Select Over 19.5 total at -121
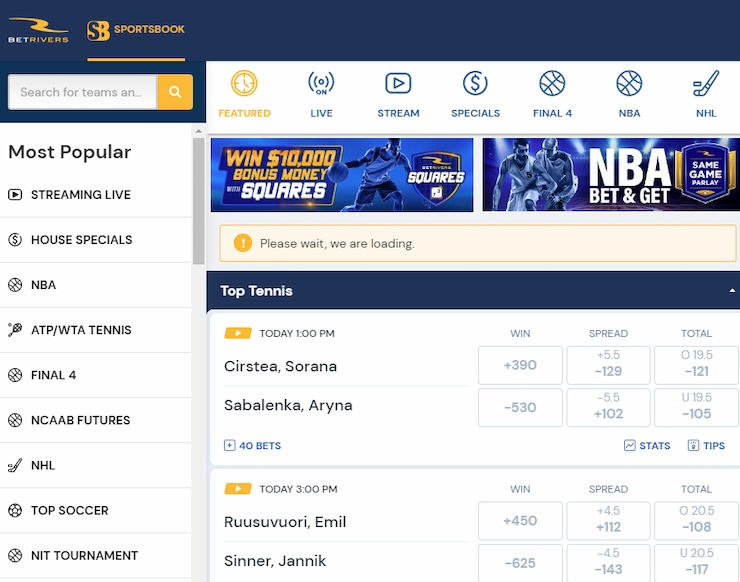 (x=697, y=365)
